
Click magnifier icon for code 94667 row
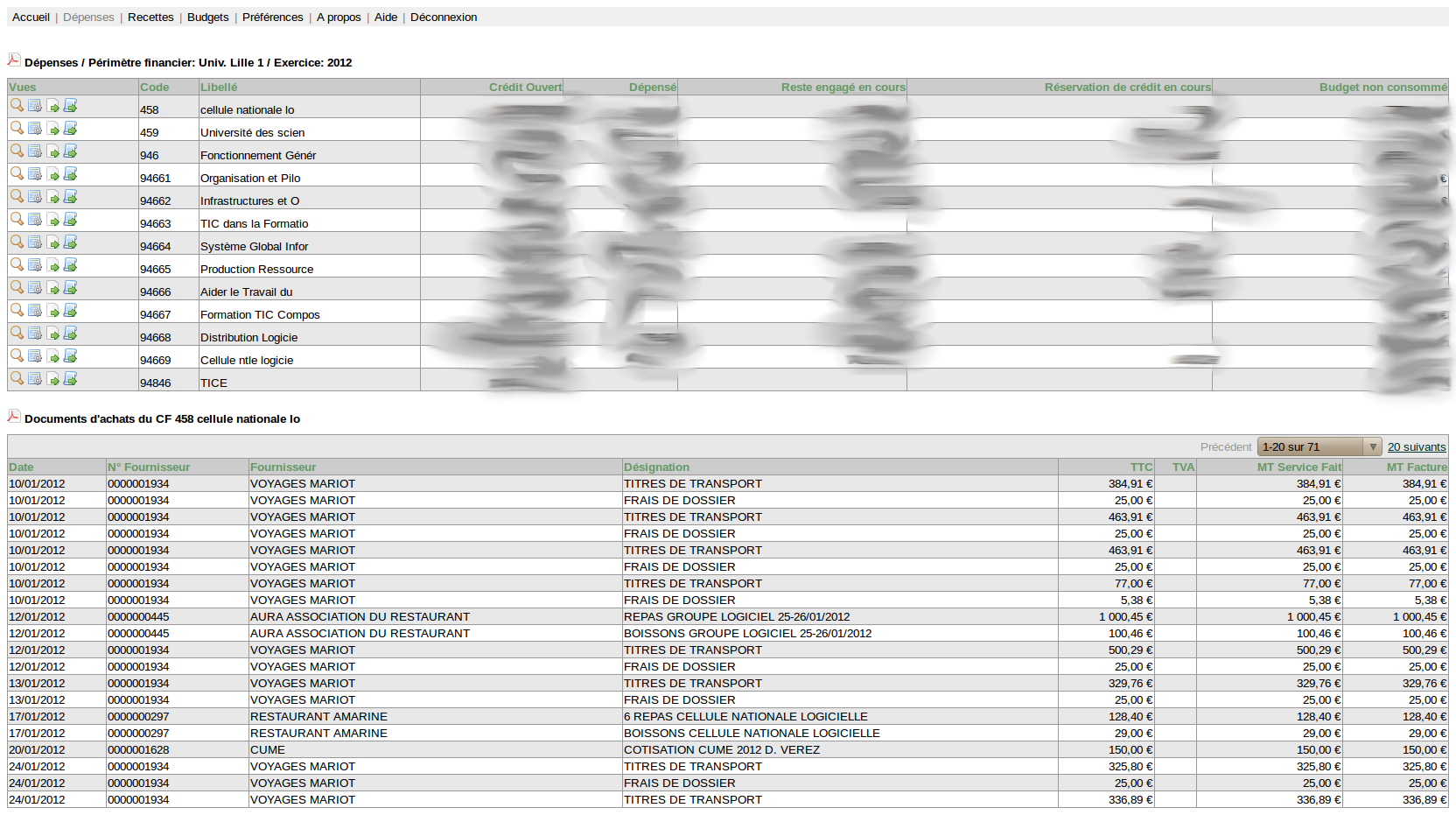pyautogui.click(x=17, y=310)
